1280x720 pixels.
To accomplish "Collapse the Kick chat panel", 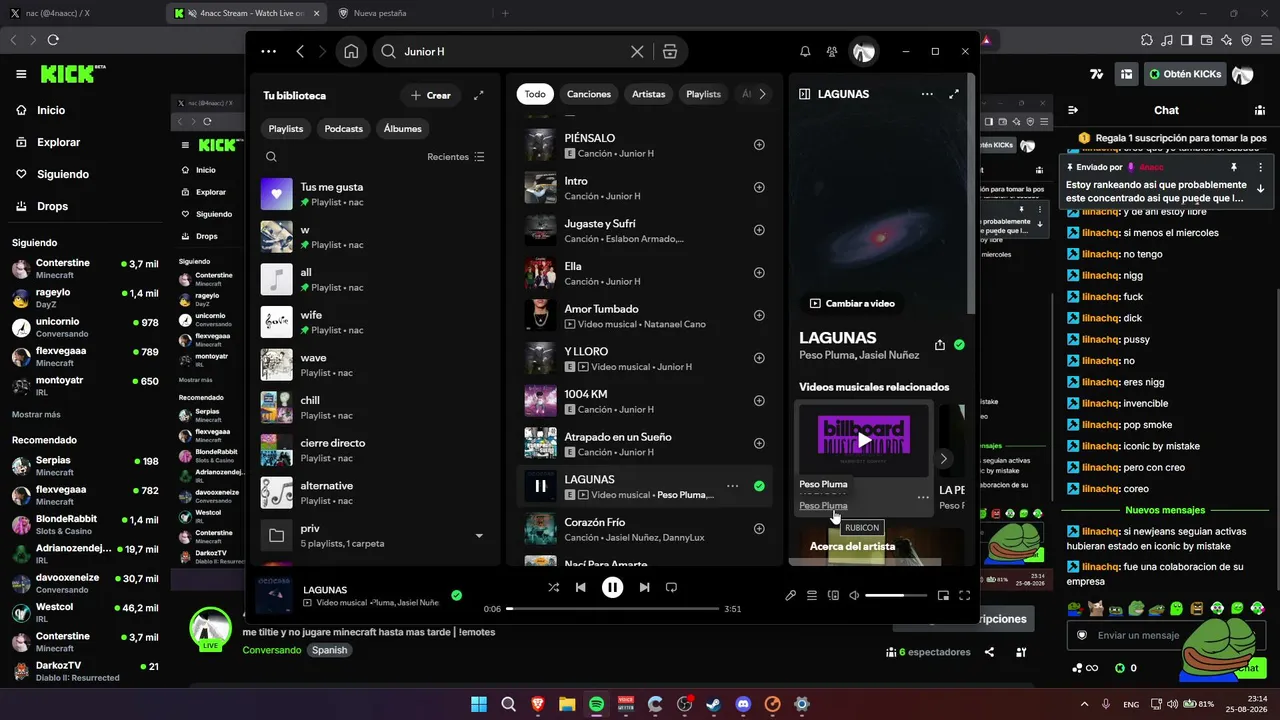I will point(1073,110).
